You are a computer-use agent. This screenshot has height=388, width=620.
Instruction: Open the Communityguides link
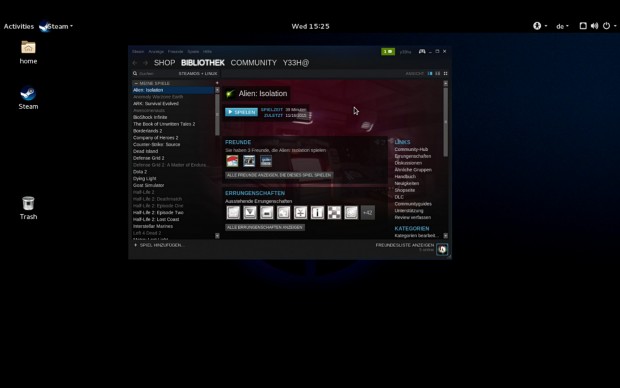413,204
